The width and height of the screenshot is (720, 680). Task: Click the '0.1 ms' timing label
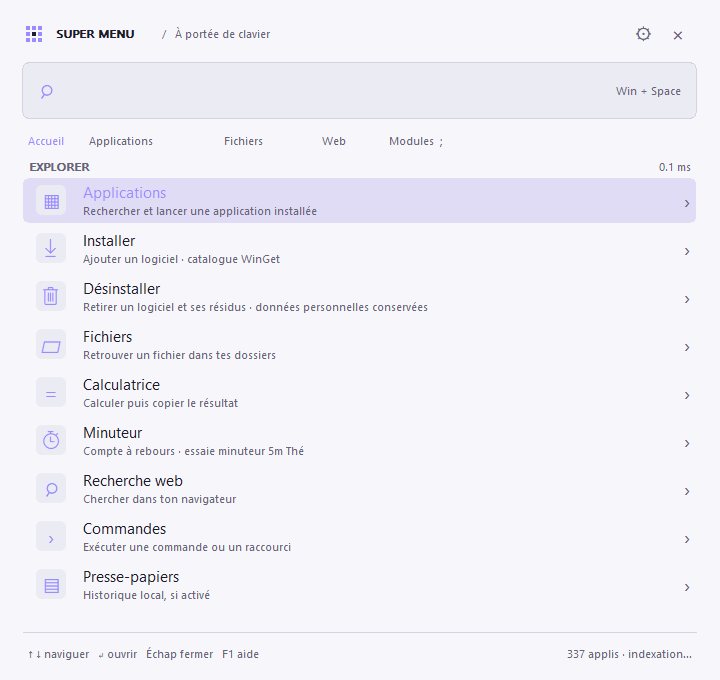675,167
